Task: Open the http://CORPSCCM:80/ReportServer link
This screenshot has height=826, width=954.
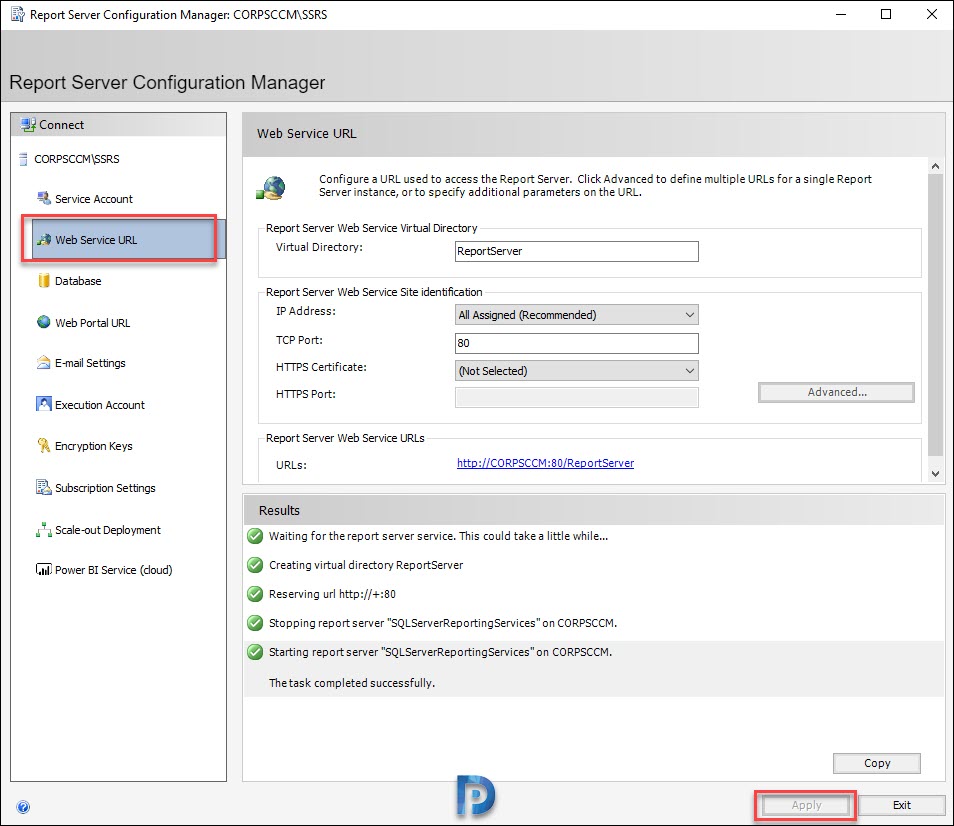Action: point(545,463)
